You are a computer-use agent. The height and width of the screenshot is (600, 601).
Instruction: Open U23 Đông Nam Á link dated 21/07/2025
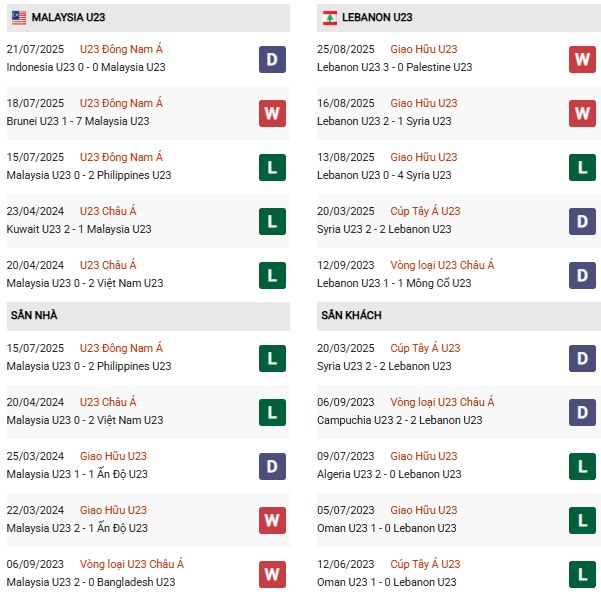pos(123,49)
